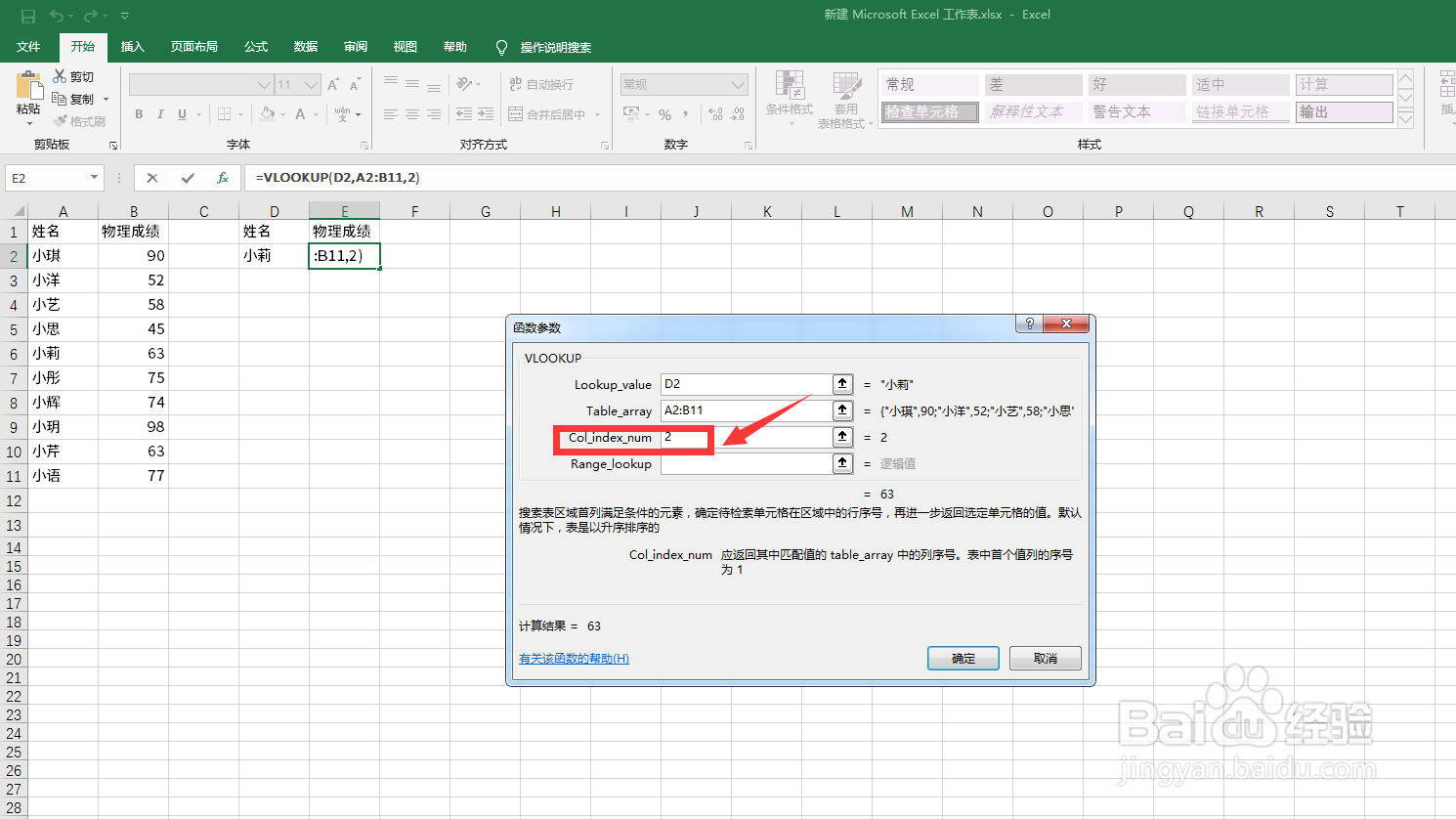Viewport: 1456px width, 819px height.
Task: Collapse the Table_array range selector
Action: click(841, 410)
